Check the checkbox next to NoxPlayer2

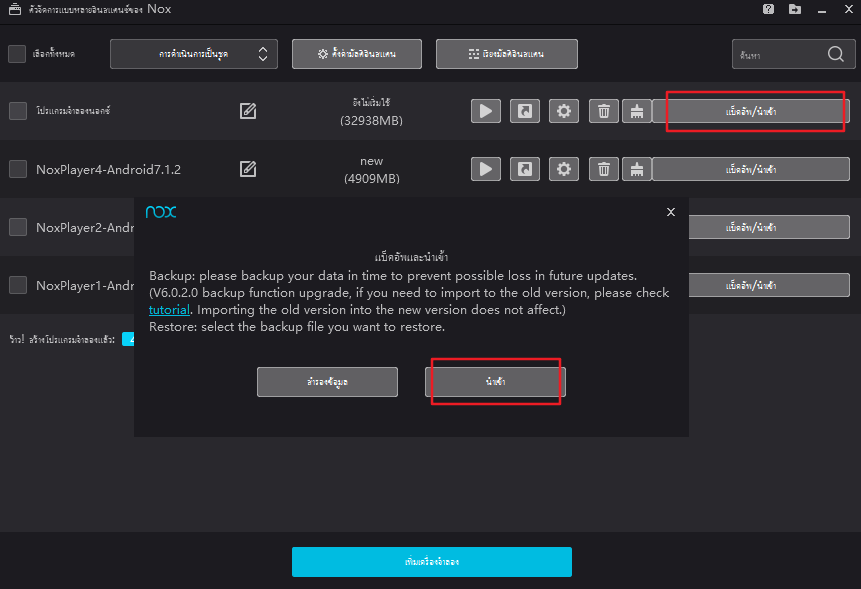16,227
